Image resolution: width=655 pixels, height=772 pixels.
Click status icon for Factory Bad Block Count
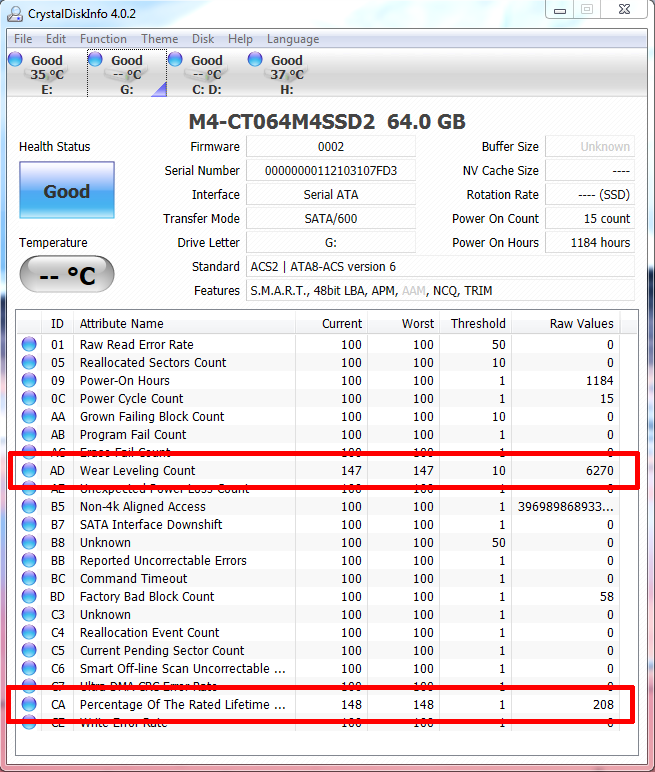point(29,596)
